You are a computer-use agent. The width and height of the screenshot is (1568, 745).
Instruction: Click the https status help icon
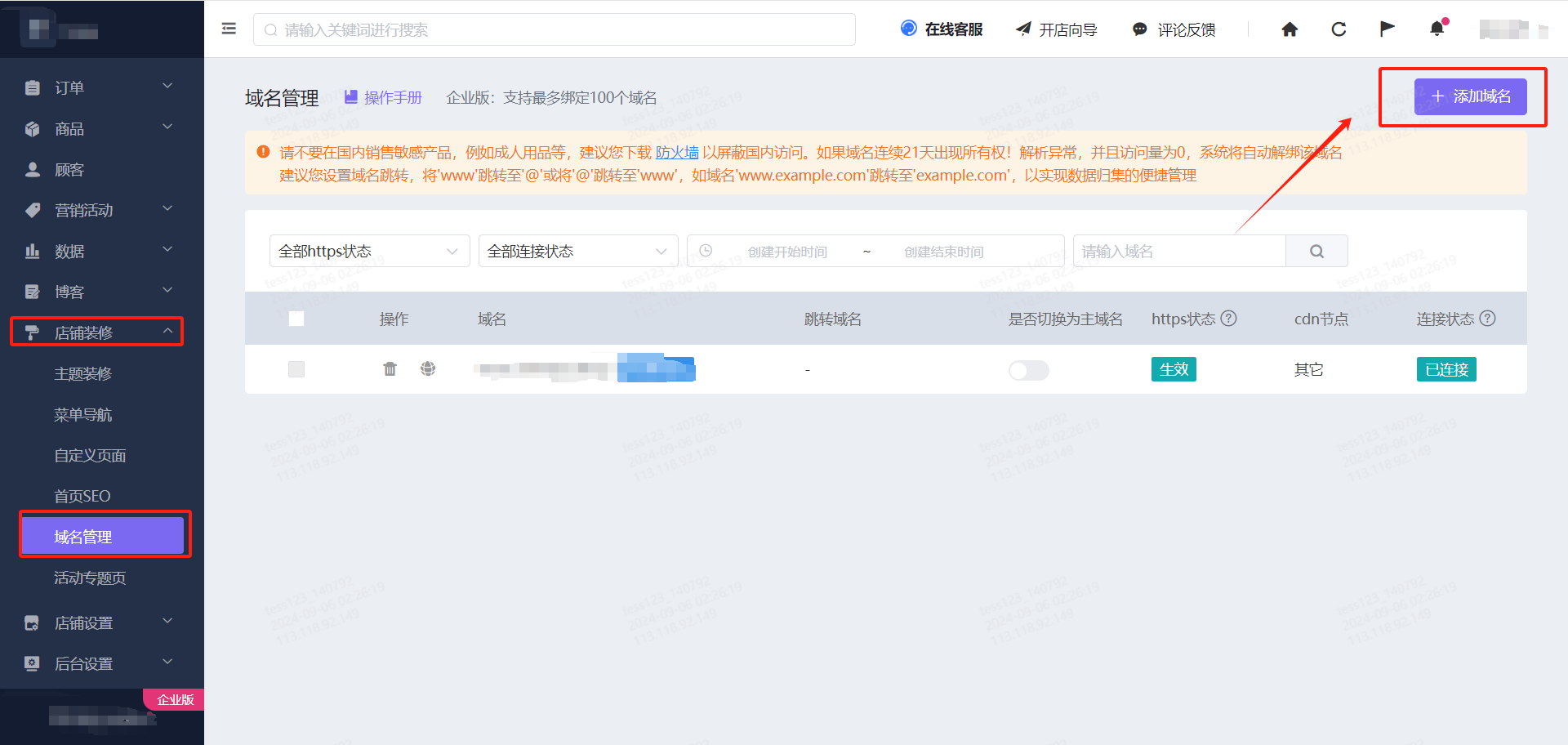click(x=1228, y=319)
